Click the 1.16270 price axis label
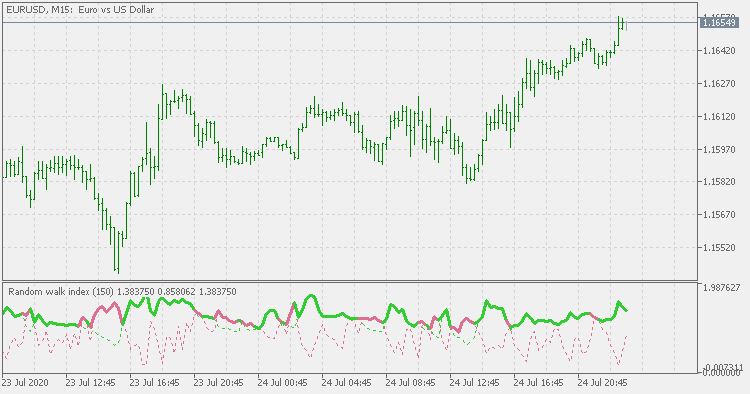 719,84
